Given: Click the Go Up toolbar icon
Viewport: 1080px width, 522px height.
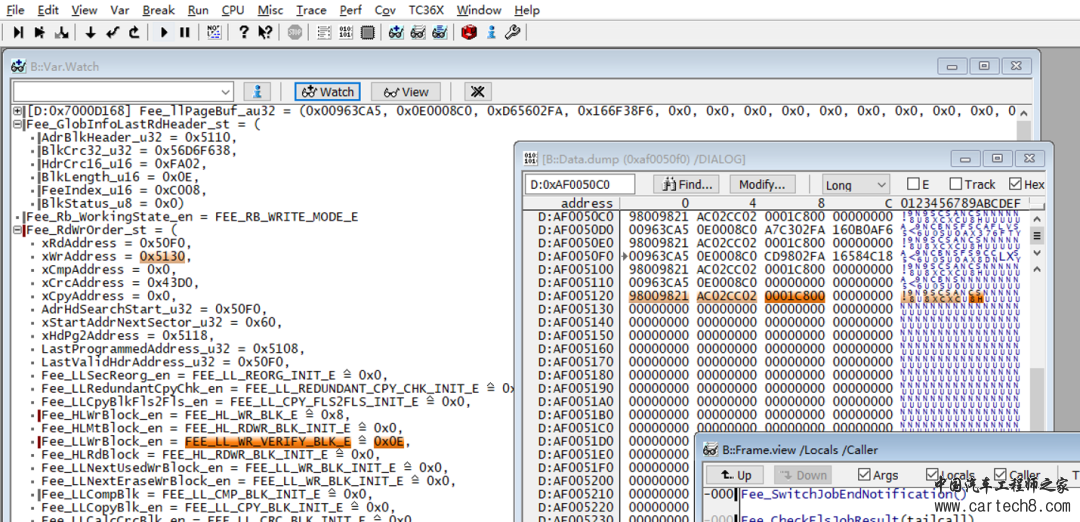Looking at the screenshot, I should coord(134,32).
